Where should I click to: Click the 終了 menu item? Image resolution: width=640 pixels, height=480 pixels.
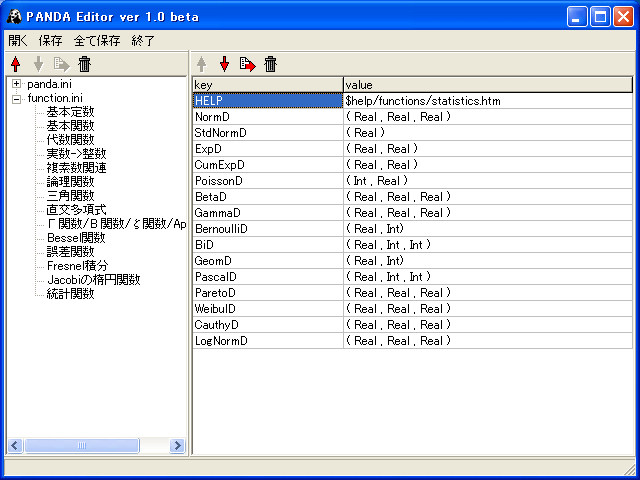143,40
